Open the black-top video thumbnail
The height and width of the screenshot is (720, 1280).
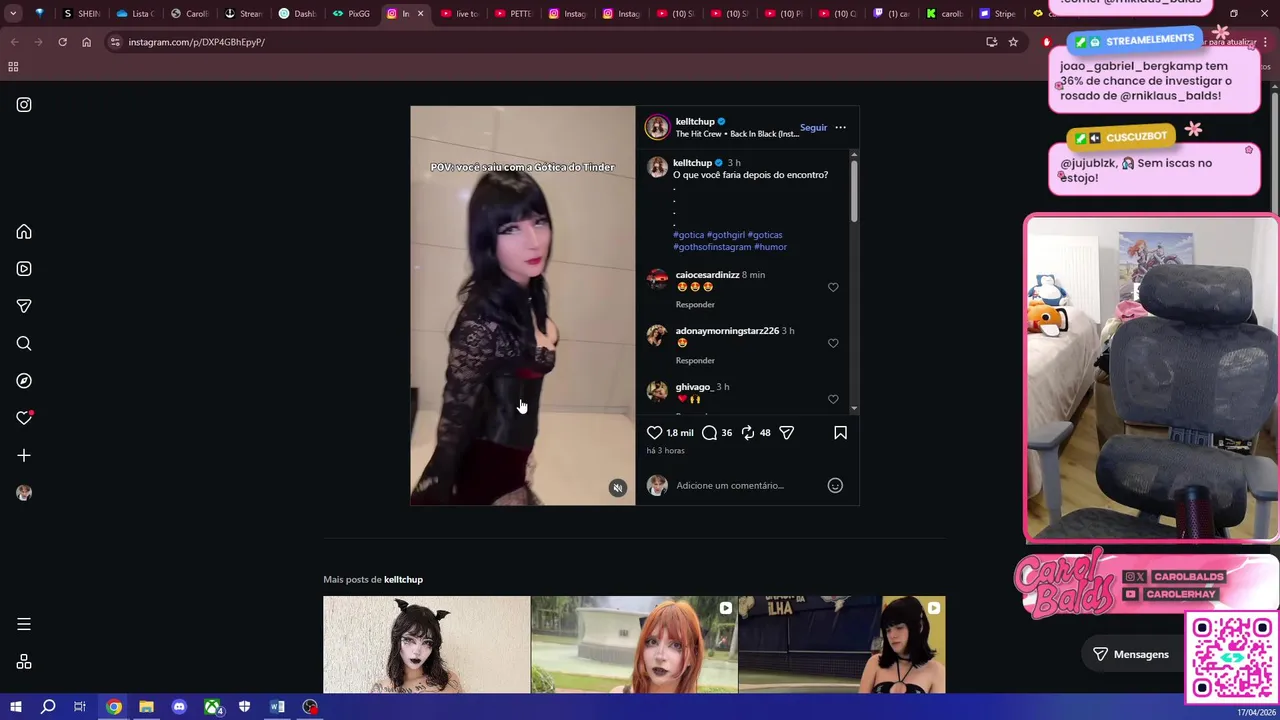(x=842, y=644)
